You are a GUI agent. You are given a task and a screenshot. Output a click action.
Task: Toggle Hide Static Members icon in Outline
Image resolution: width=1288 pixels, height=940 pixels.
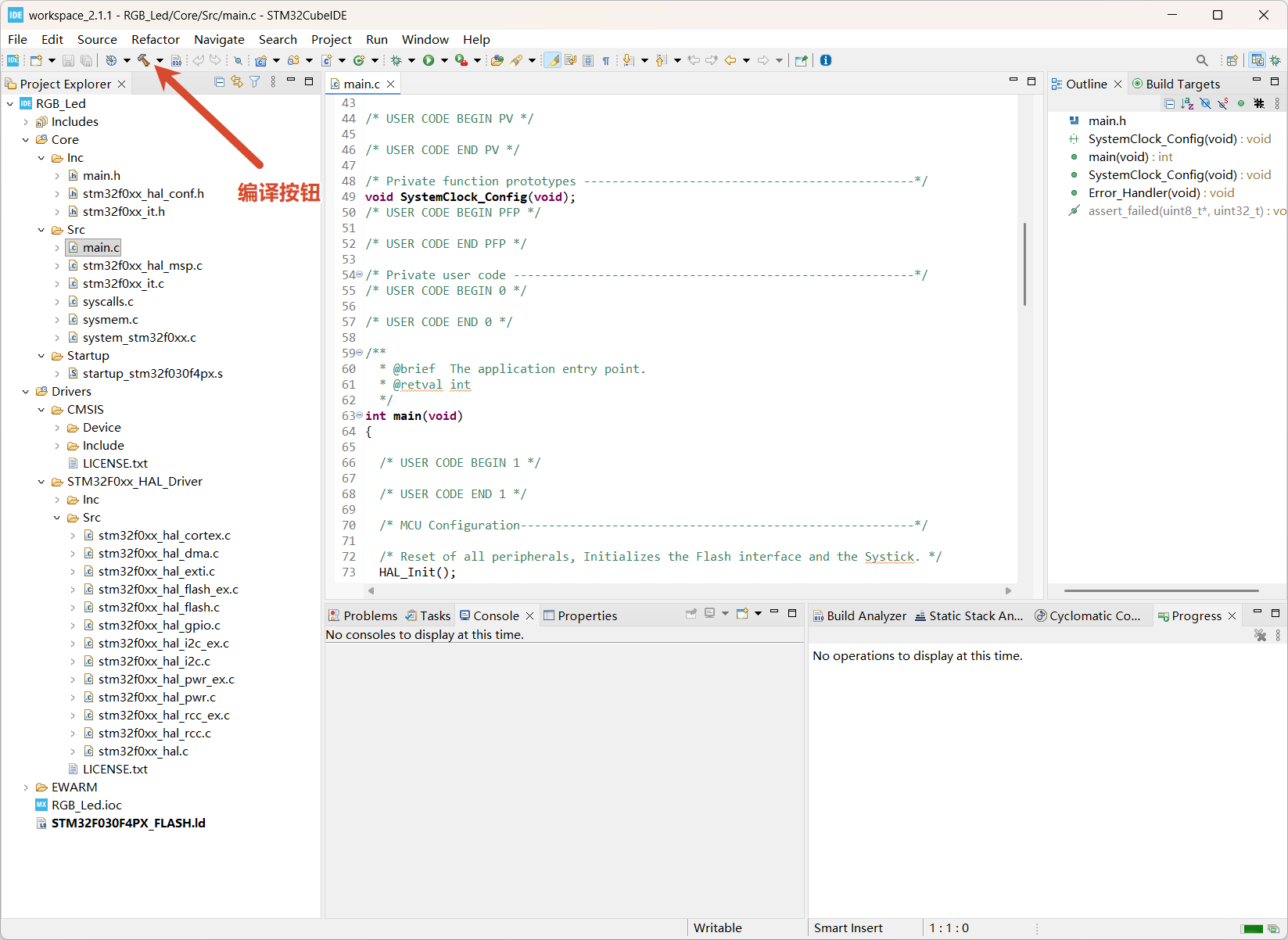[1223, 103]
